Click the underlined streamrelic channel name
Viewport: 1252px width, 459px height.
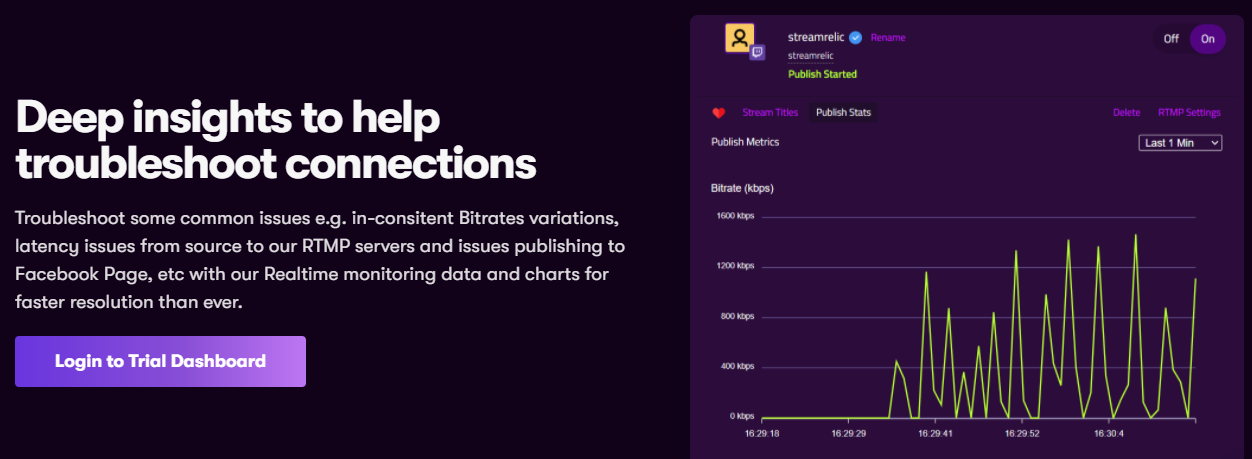[x=810, y=56]
